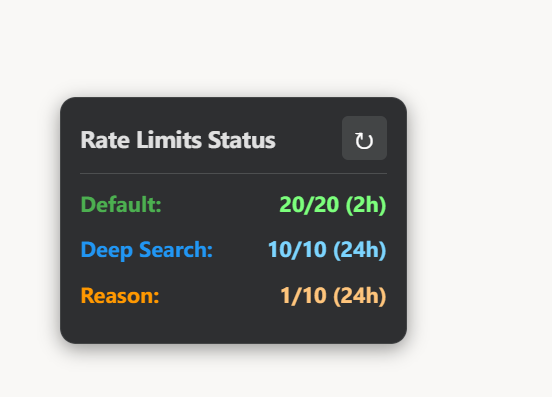Click the (24h) window in Reason row
Viewport: 552px width, 397px height.
coord(359,296)
